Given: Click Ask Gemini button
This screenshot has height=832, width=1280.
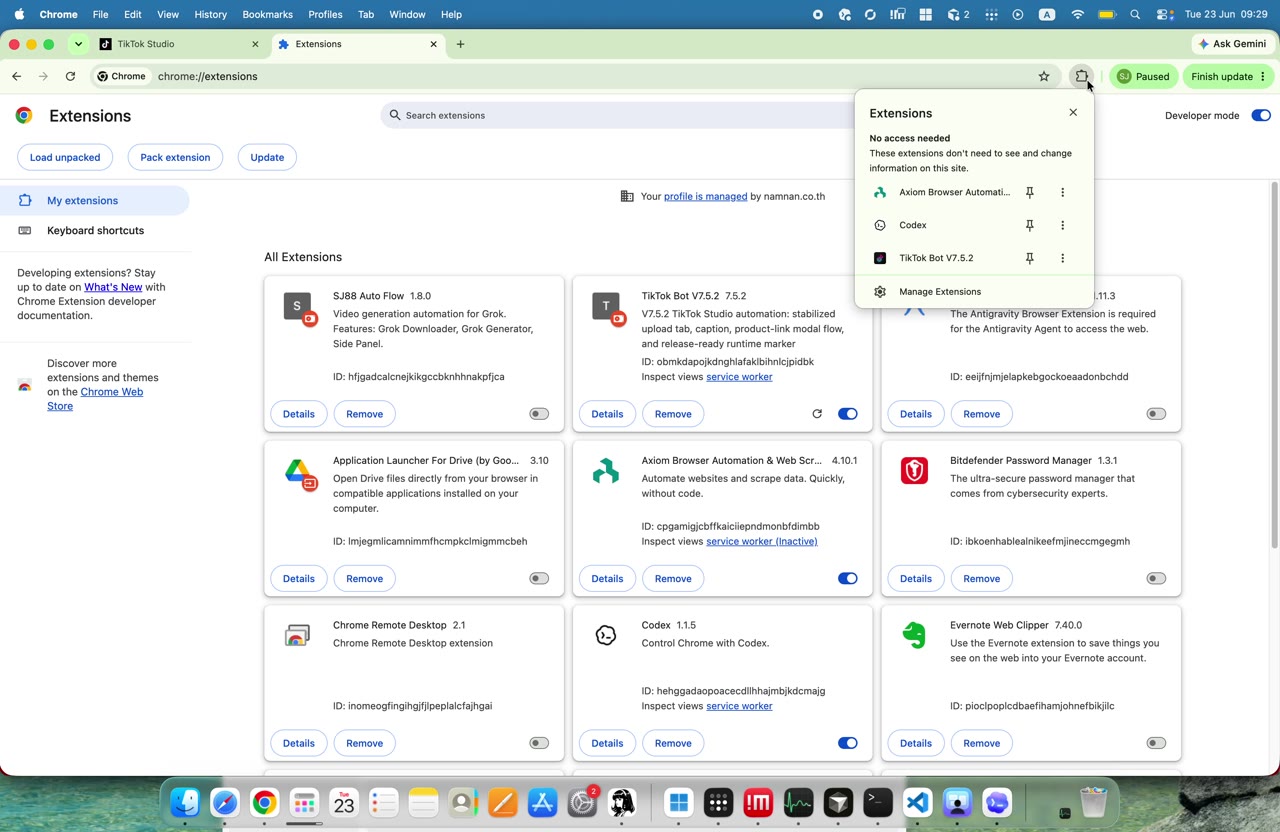Looking at the screenshot, I should tap(1231, 44).
